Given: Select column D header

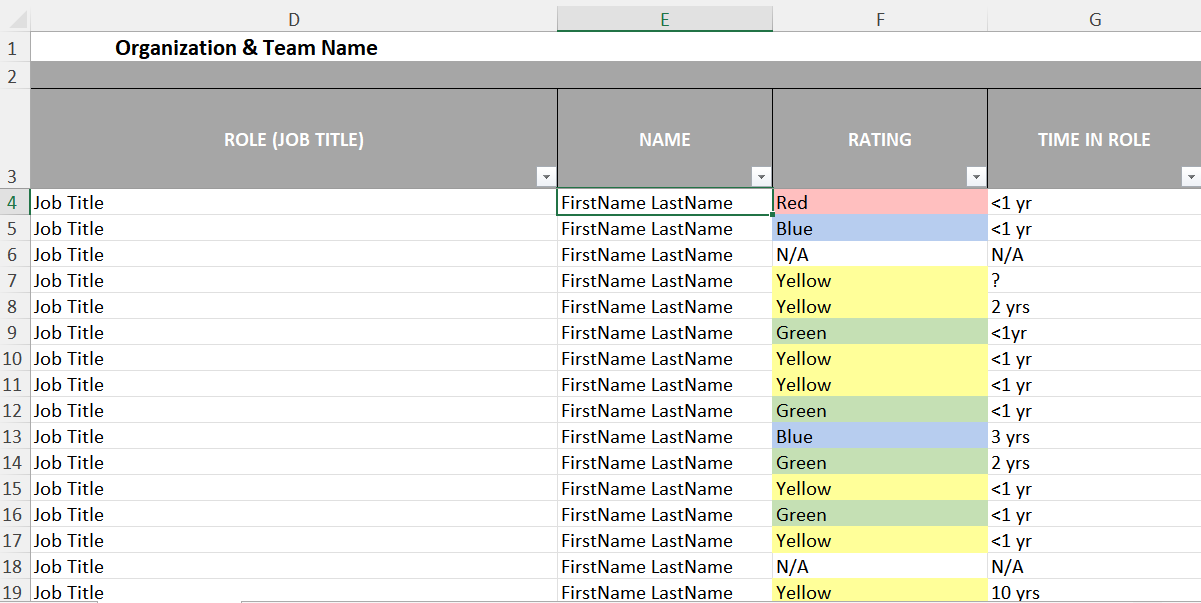Looking at the screenshot, I should (293, 18).
